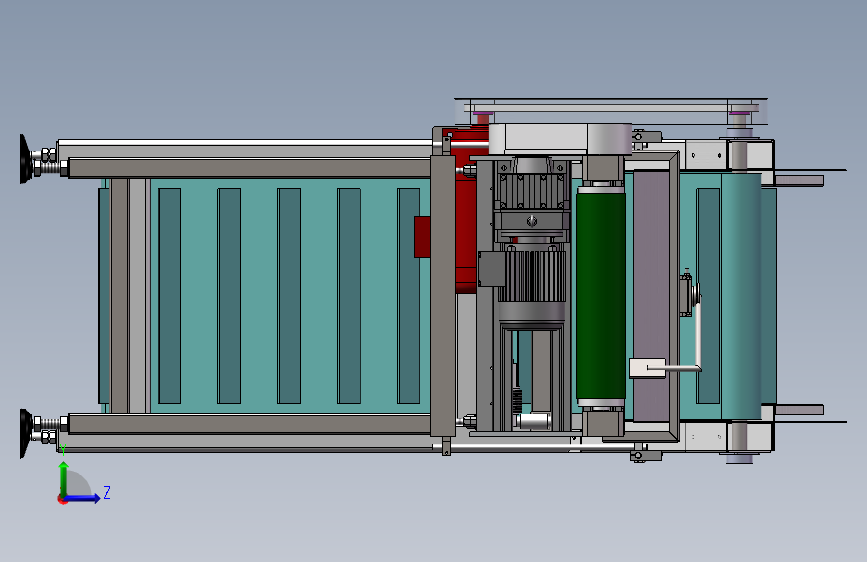The image size is (867, 562).
Task: Click the Z label of the coordinate triad
Action: pos(107,492)
